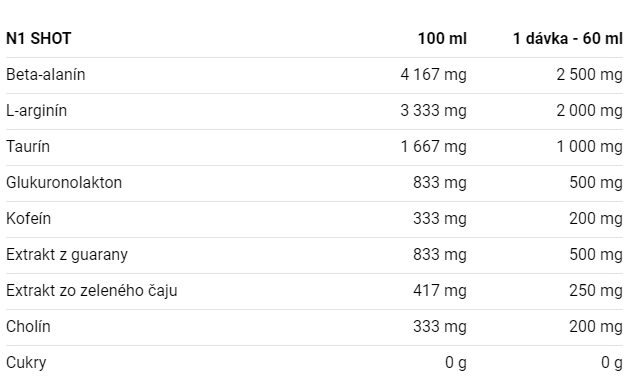The height and width of the screenshot is (383, 636).
Task: Select the 100 ml column header
Action: click(443, 39)
